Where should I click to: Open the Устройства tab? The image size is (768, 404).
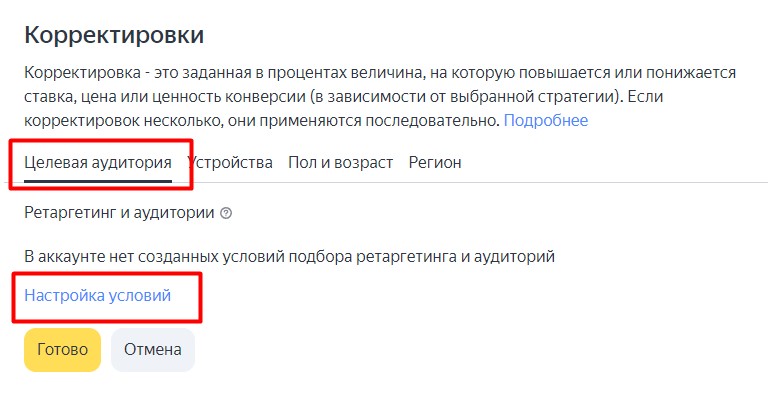click(x=230, y=162)
